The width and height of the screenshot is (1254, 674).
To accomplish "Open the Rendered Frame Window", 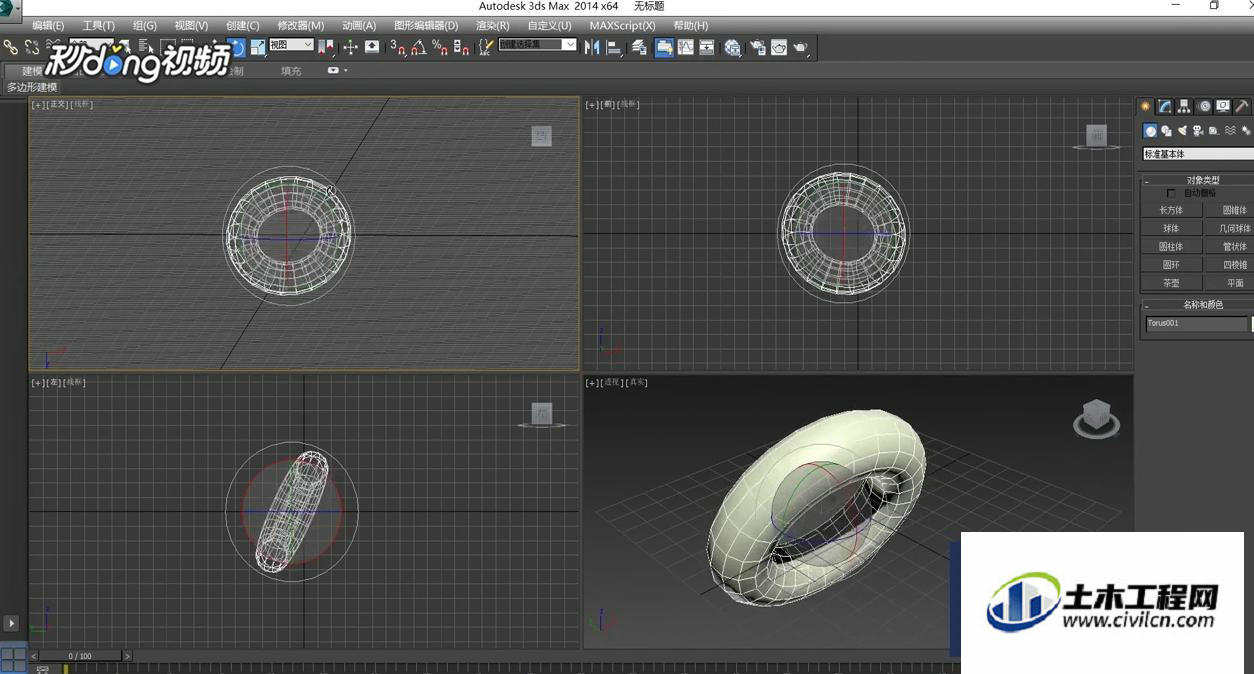I will click(x=779, y=47).
